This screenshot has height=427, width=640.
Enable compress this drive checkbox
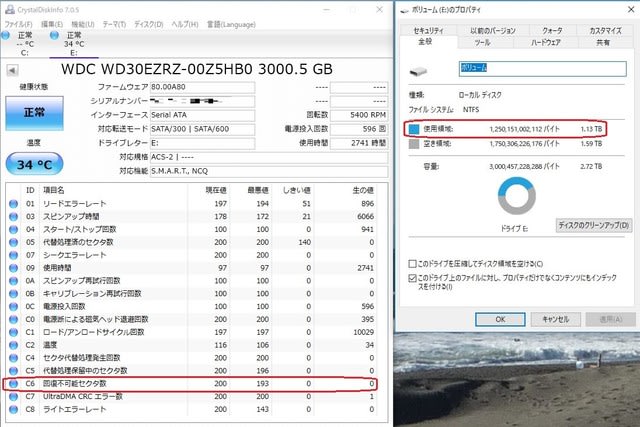coord(412,264)
